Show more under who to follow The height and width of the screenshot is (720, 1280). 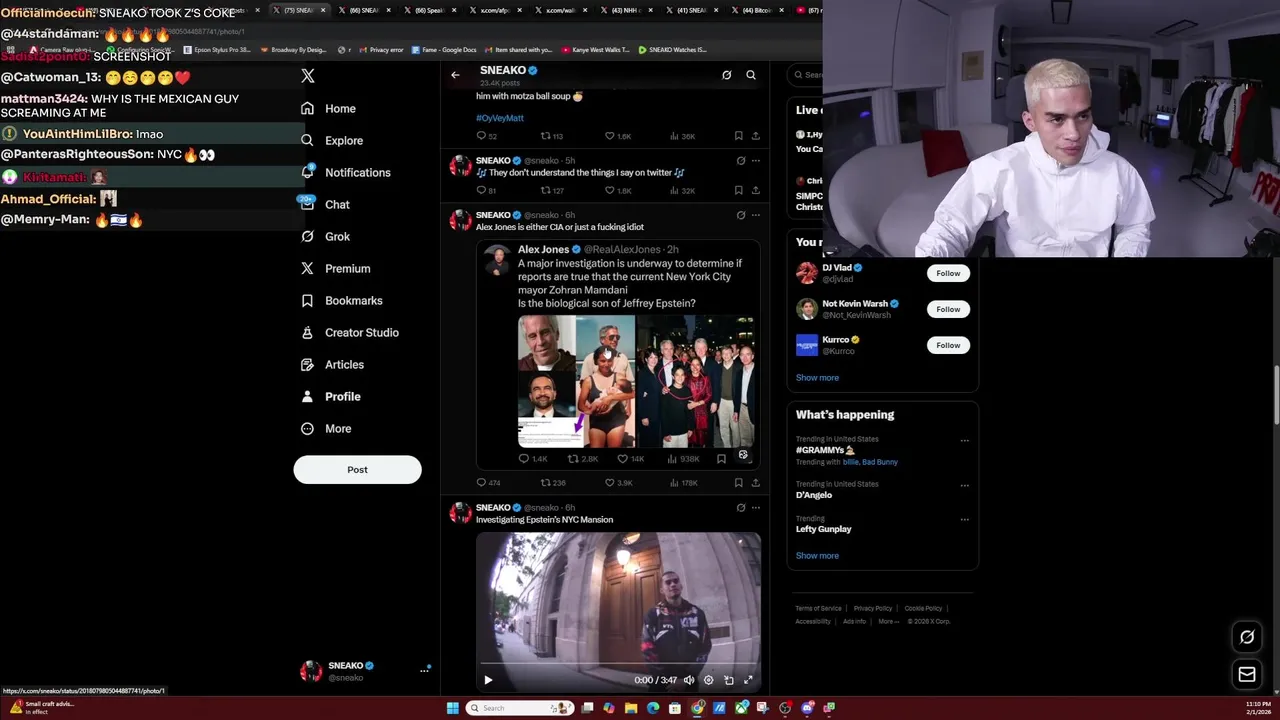[817, 378]
